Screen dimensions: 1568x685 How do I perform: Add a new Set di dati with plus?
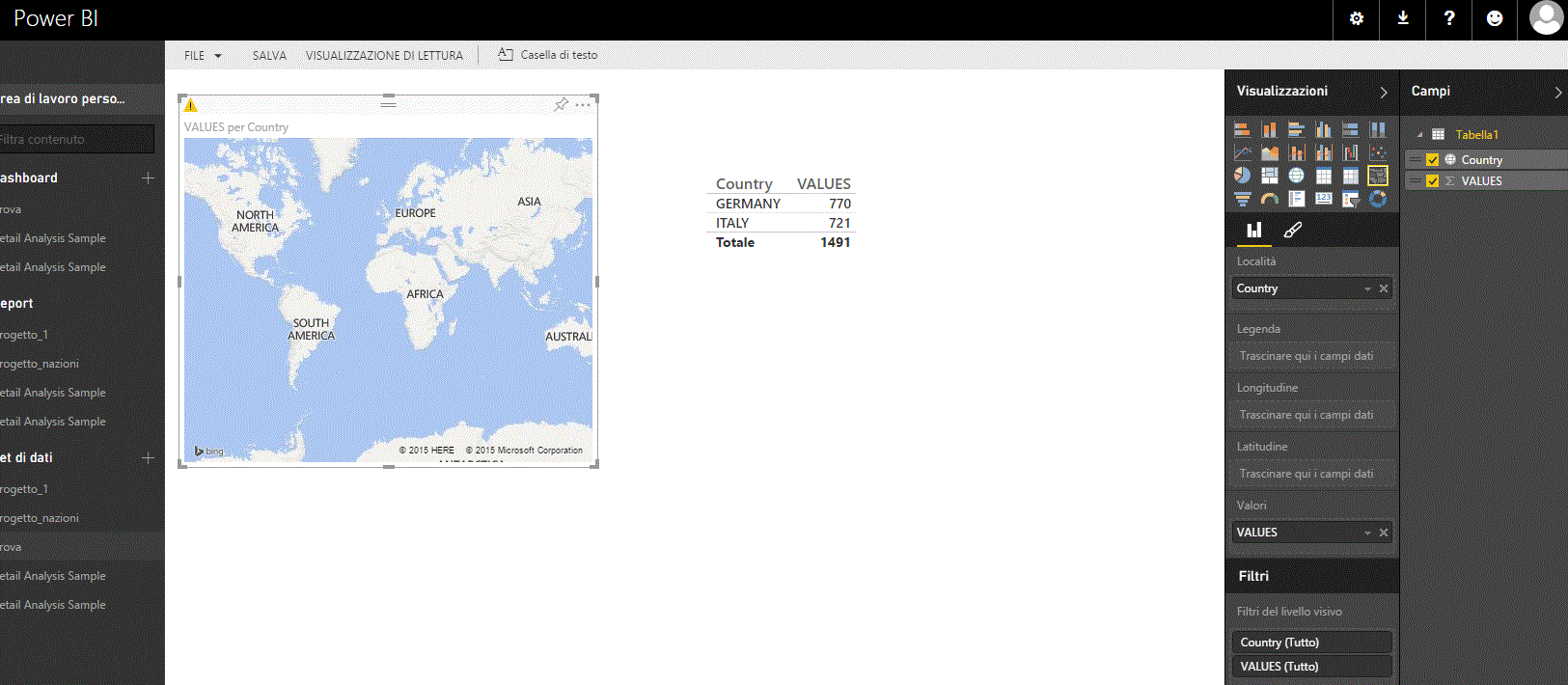pyautogui.click(x=148, y=458)
